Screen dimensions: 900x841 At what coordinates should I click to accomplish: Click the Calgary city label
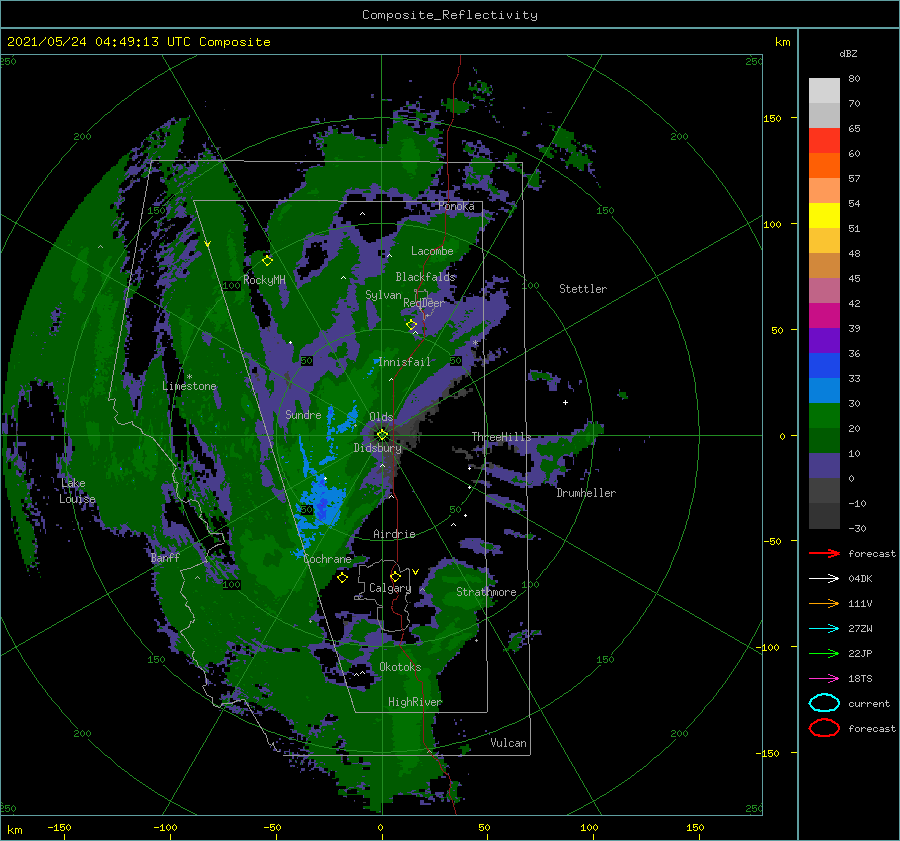390,588
